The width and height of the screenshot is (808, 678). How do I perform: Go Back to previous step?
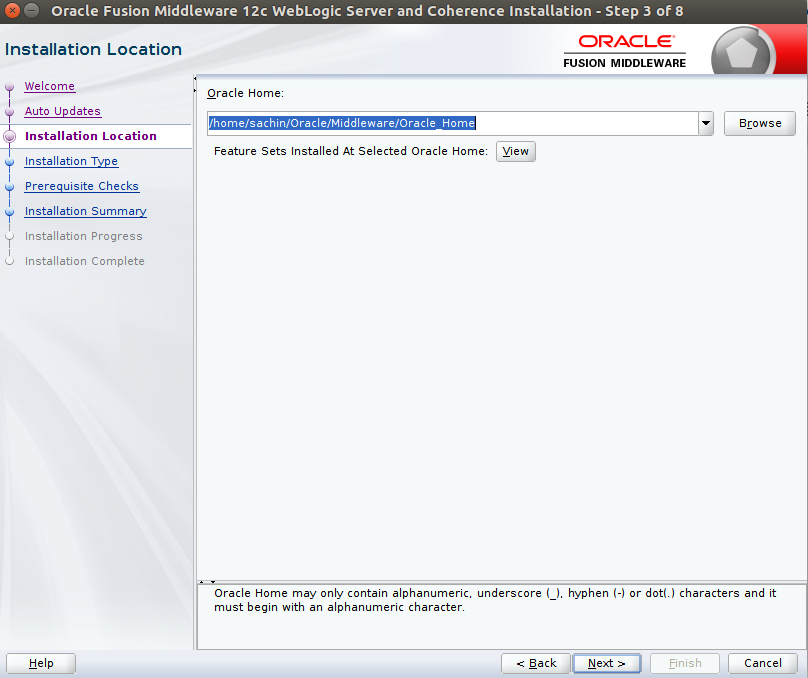point(536,663)
